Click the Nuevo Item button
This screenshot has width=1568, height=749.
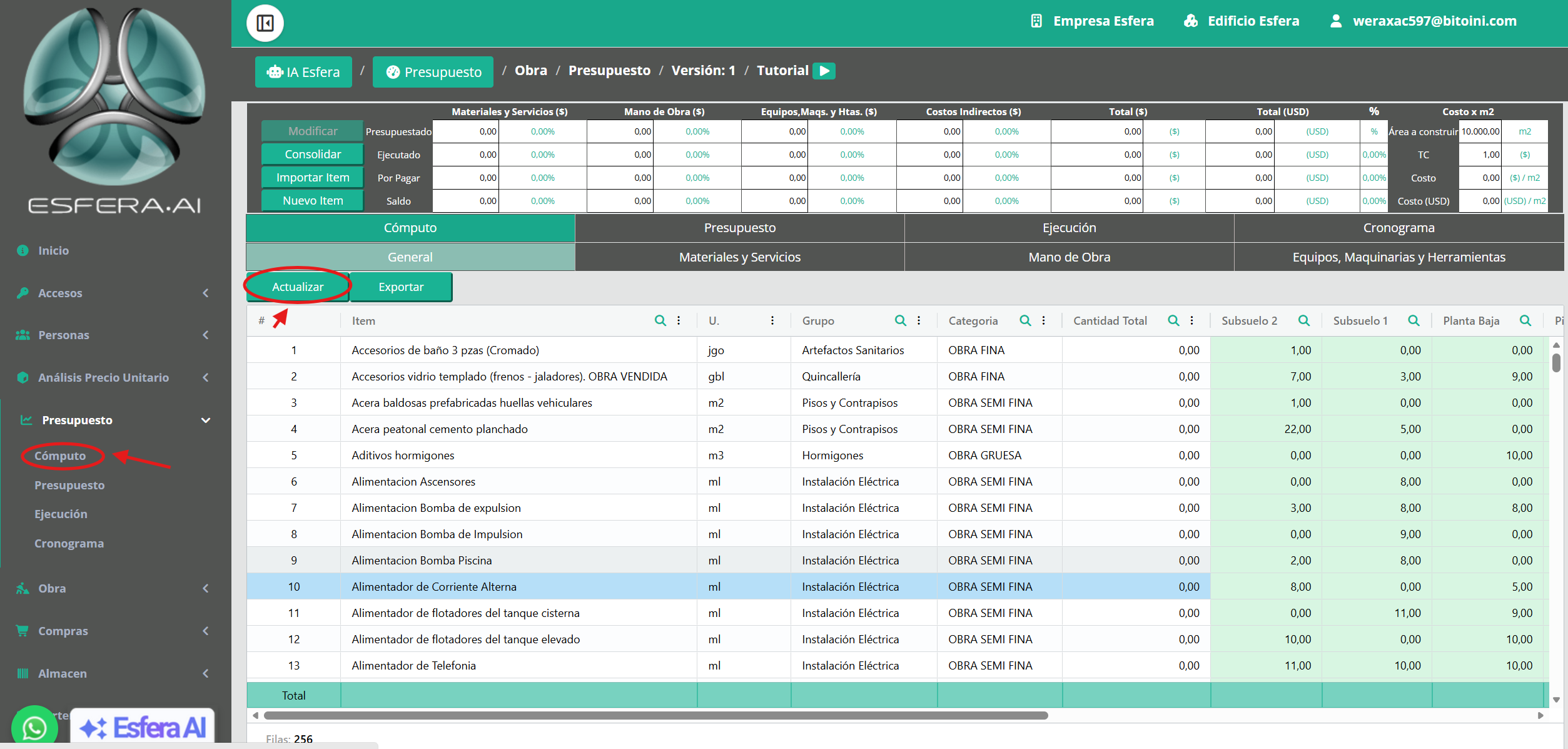point(313,201)
